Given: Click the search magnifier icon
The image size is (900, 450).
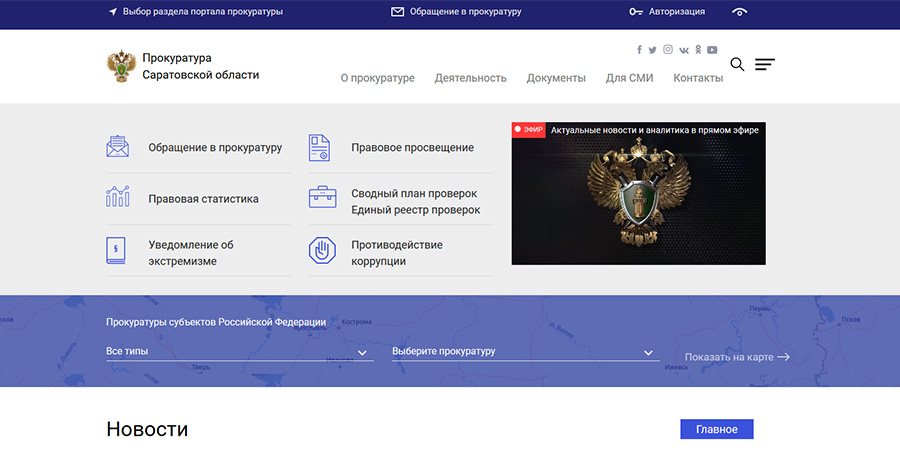Looking at the screenshot, I should (737, 65).
